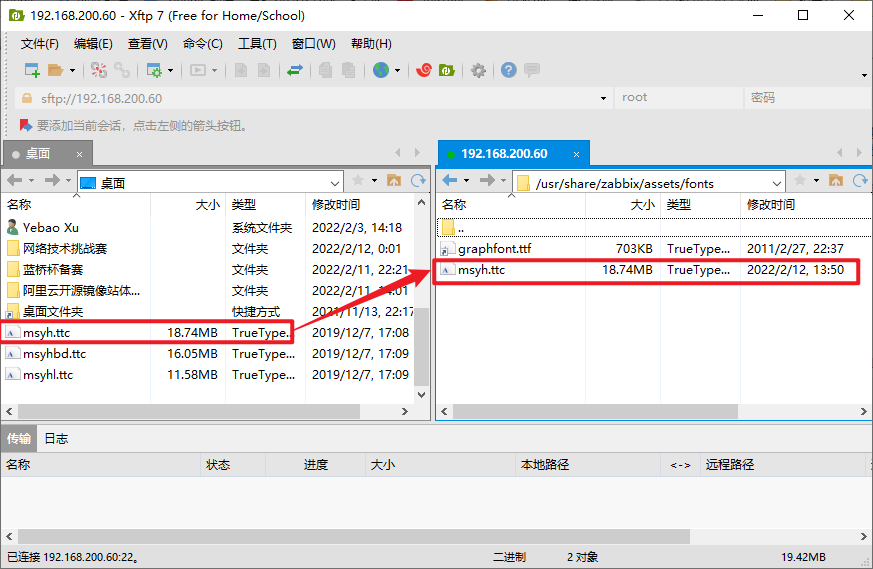Click the root username field
Image resolution: width=873 pixels, height=569 pixels.
coord(679,98)
